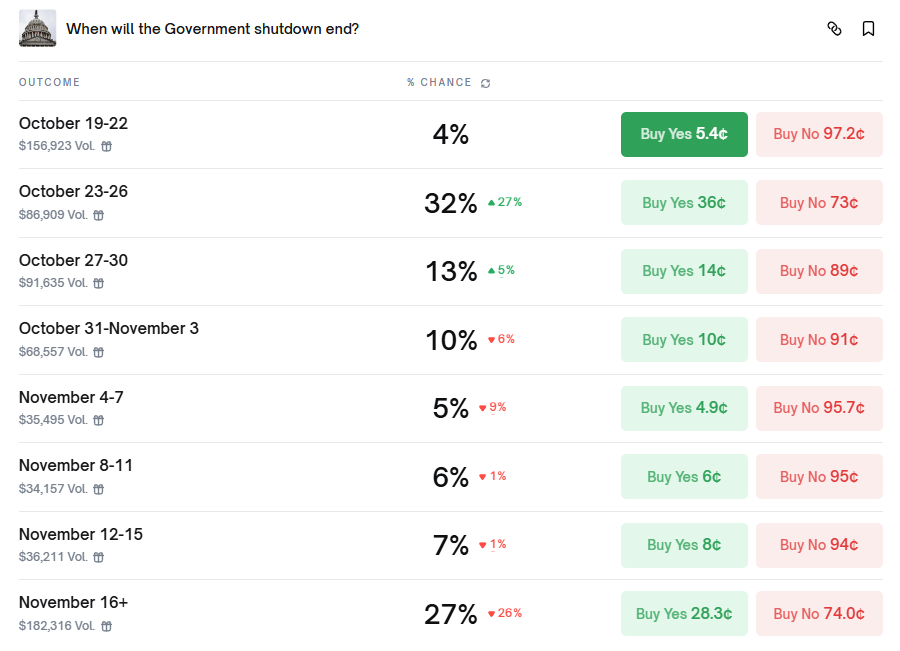Click gift icon under October 23-26
The height and width of the screenshot is (651, 900).
pos(99,215)
